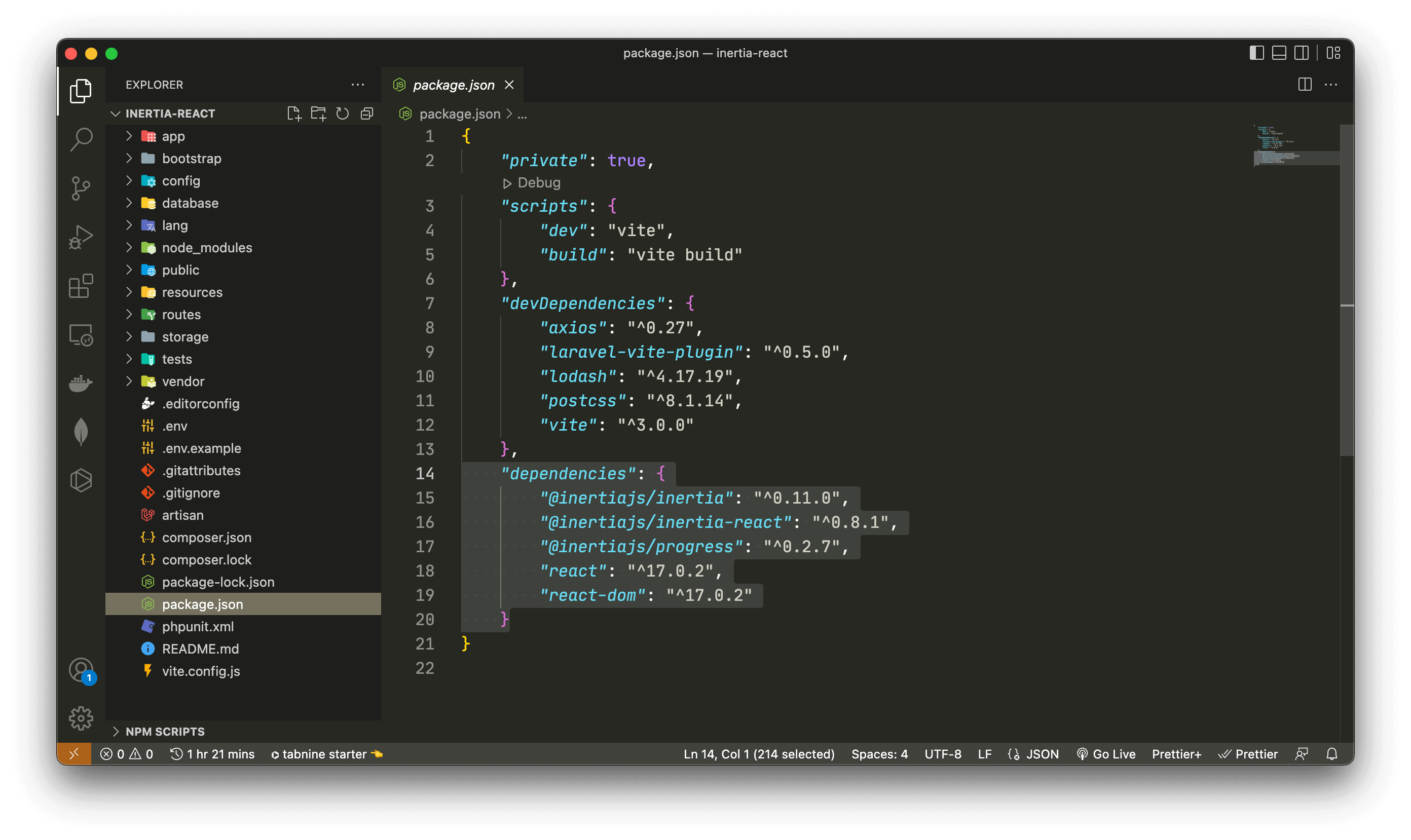Open Run and Debug view
Image resolution: width=1411 pixels, height=840 pixels.
pos(81,237)
